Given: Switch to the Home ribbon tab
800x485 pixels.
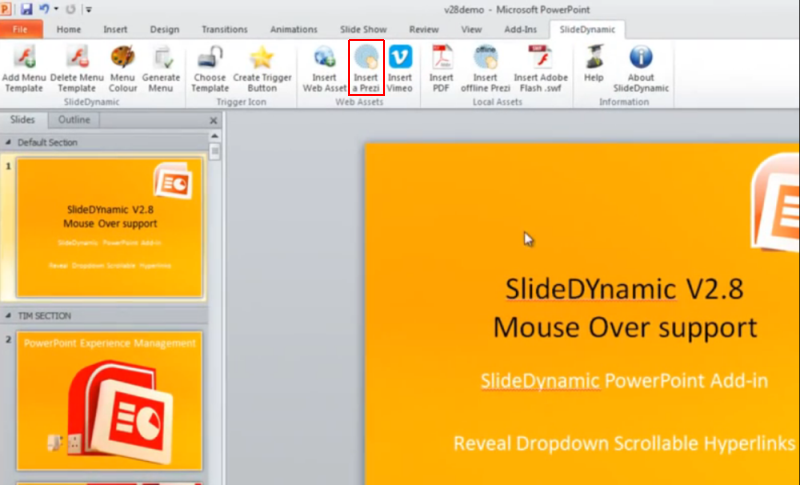Looking at the screenshot, I should (x=68, y=30).
